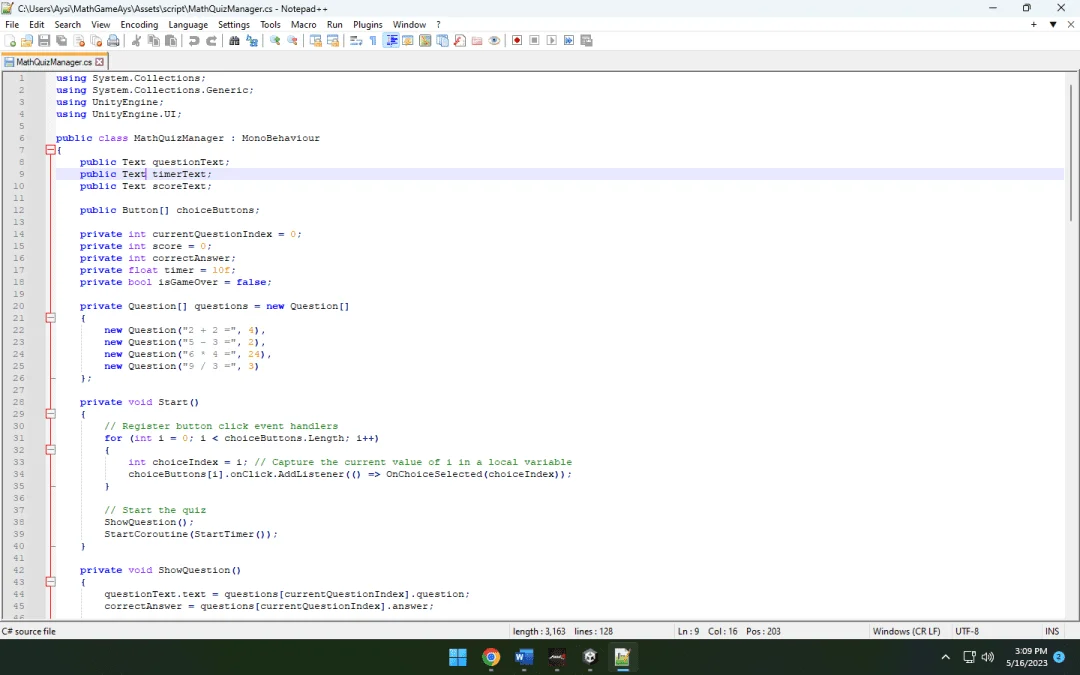Click the Paste clipboard icon
This screenshot has height=675, width=1080.
[170, 41]
